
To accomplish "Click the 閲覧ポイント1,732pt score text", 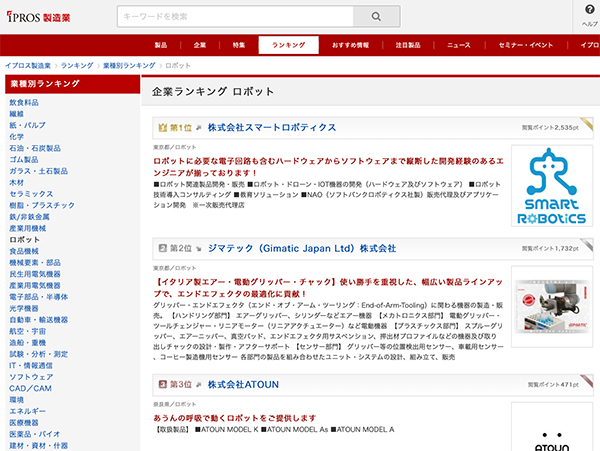I will 550,248.
